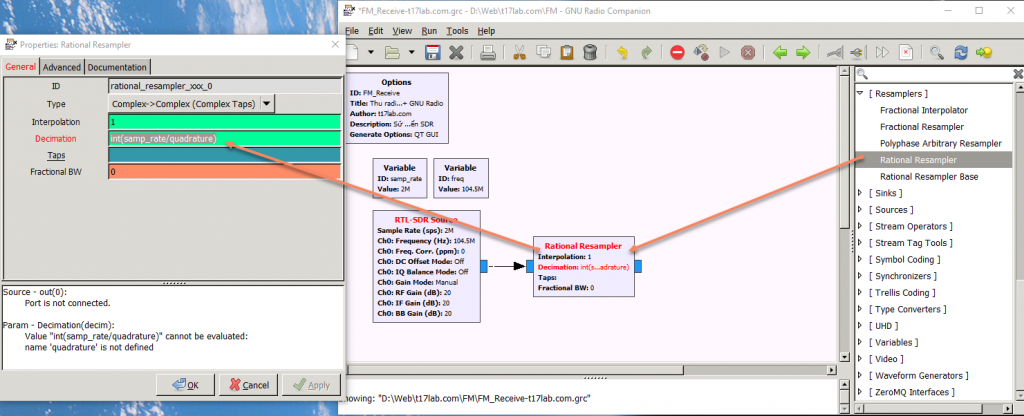Click the Cancel button
The width and height of the screenshot is (1024, 416).
click(x=247, y=385)
